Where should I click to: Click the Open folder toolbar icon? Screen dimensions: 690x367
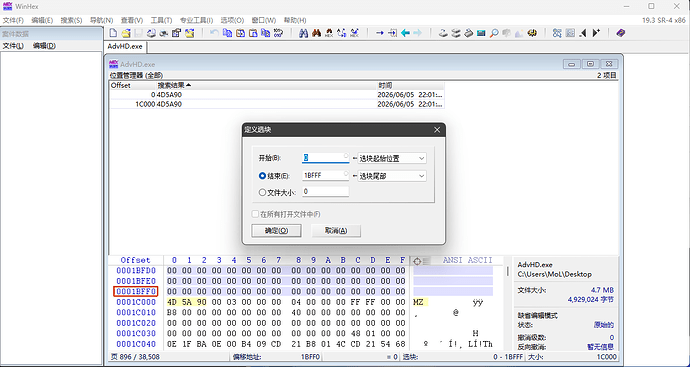pyautogui.click(x=190, y=33)
